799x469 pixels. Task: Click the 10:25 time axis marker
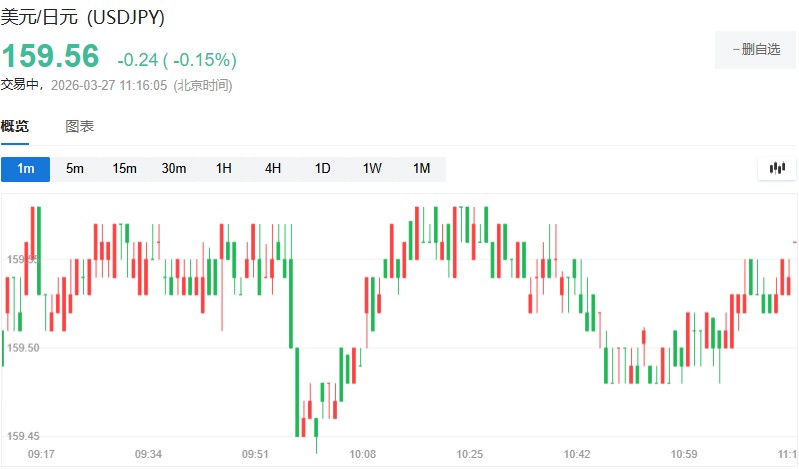pyautogui.click(x=470, y=454)
